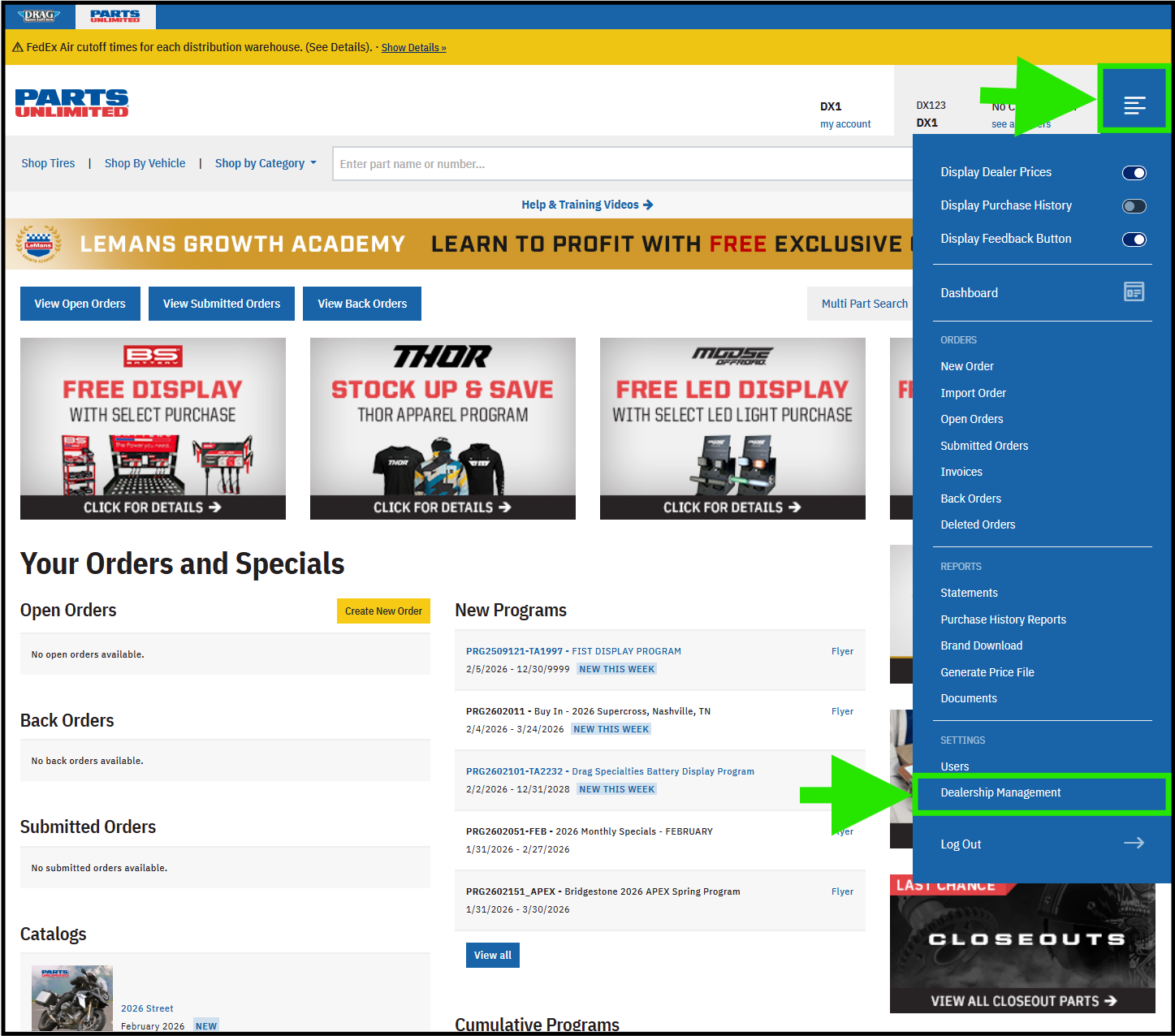Open Purchase History Reports
This screenshot has height=1036, width=1175.
1003,619
